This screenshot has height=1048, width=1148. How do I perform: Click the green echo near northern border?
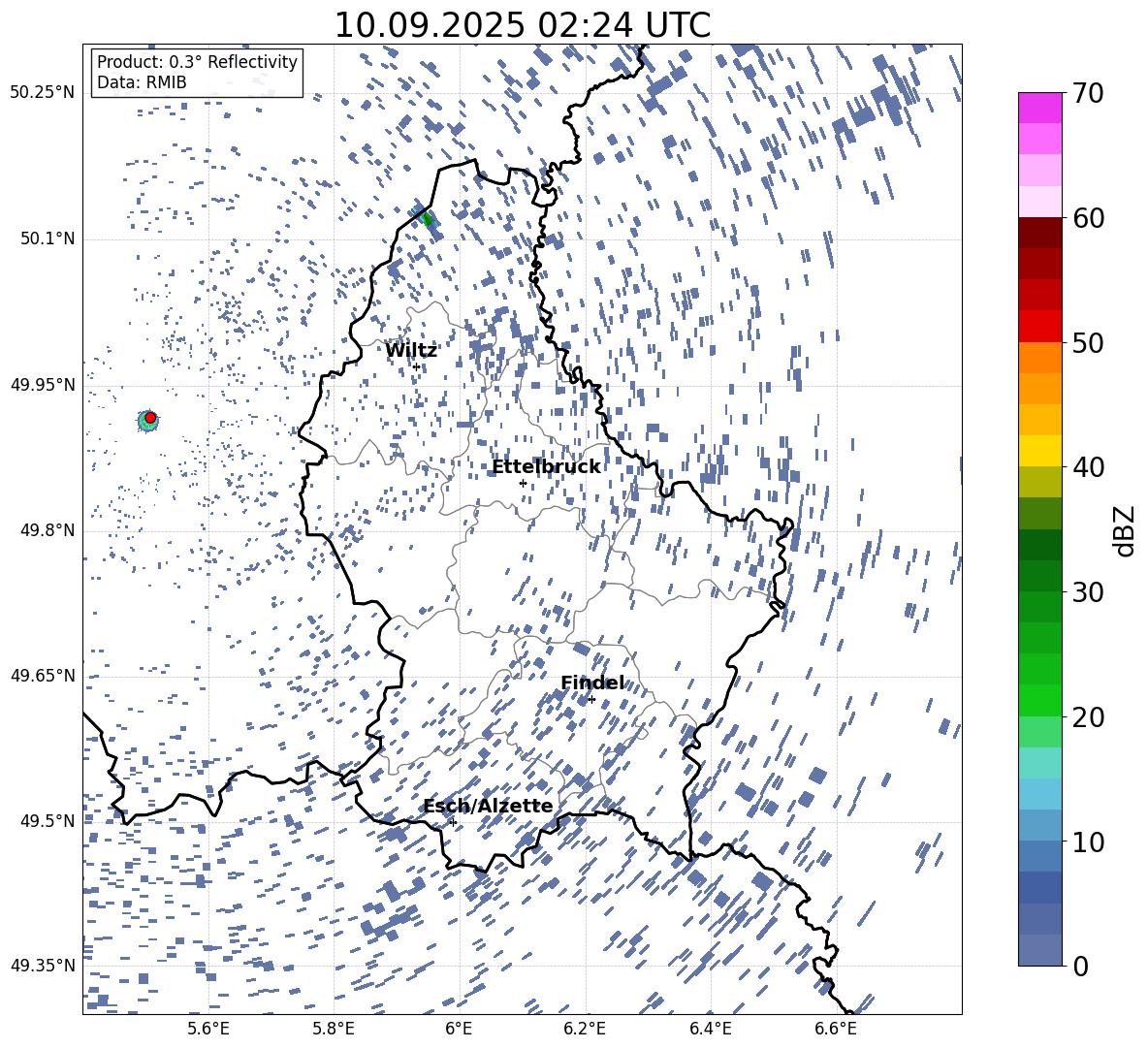(427, 219)
